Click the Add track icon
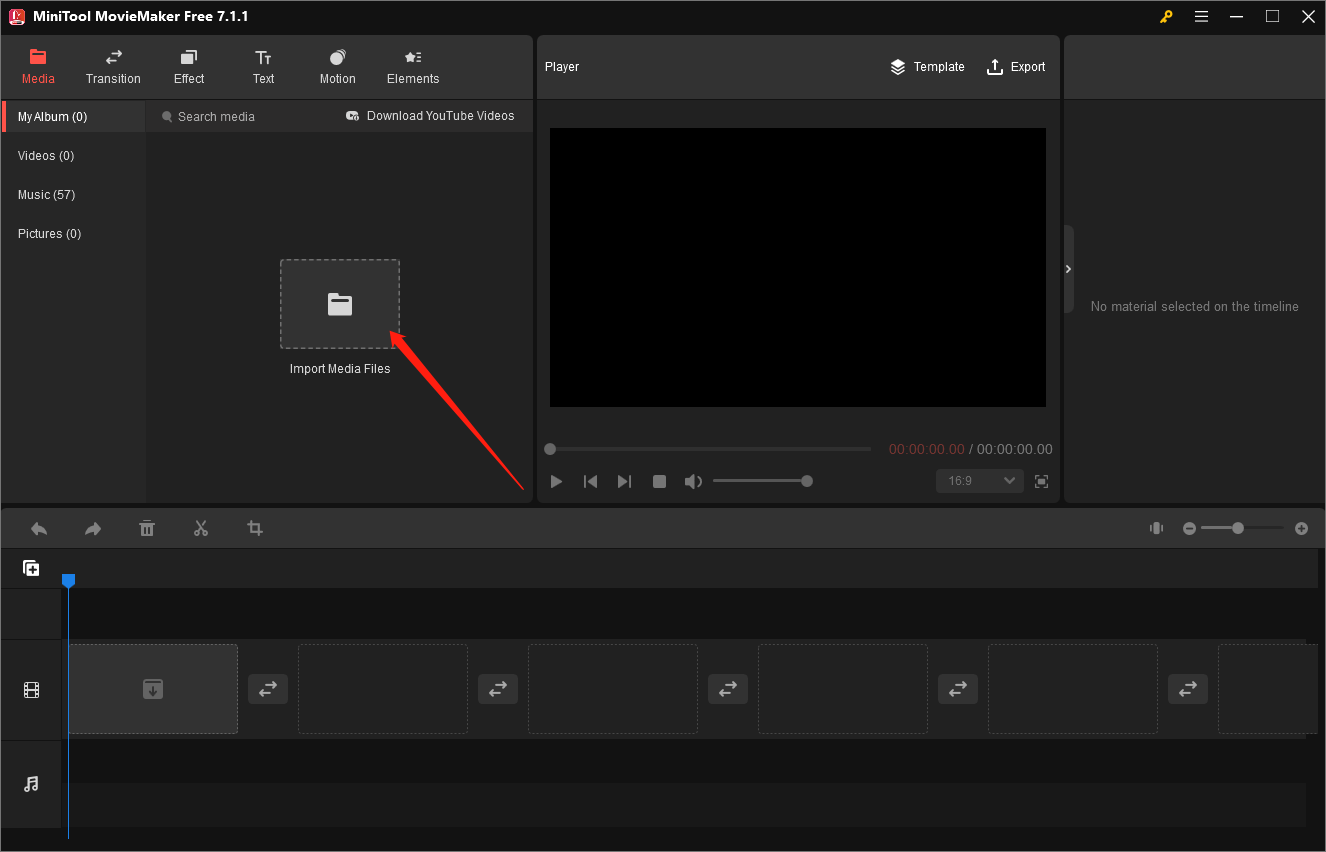 31,568
